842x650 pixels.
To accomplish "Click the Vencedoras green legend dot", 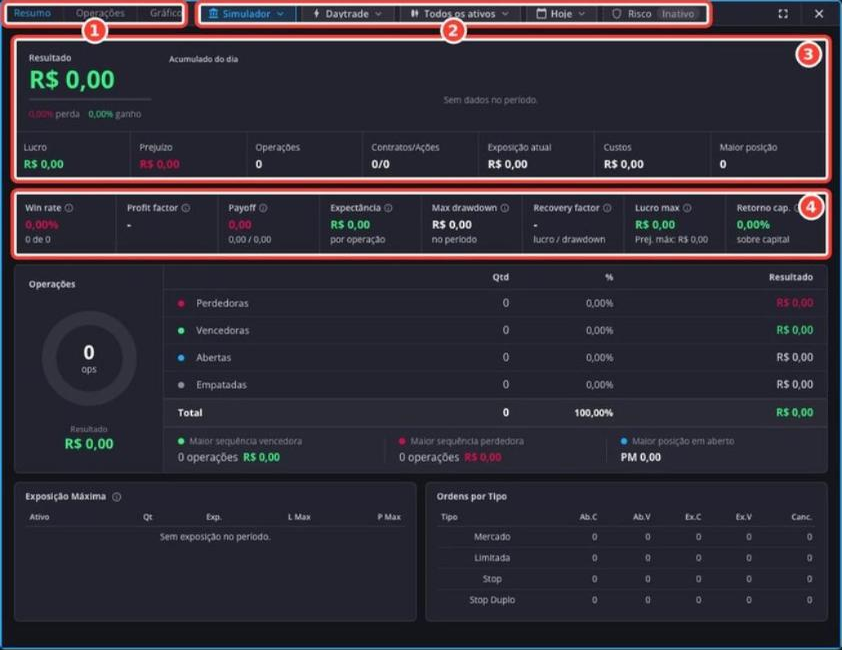I will pos(182,331).
